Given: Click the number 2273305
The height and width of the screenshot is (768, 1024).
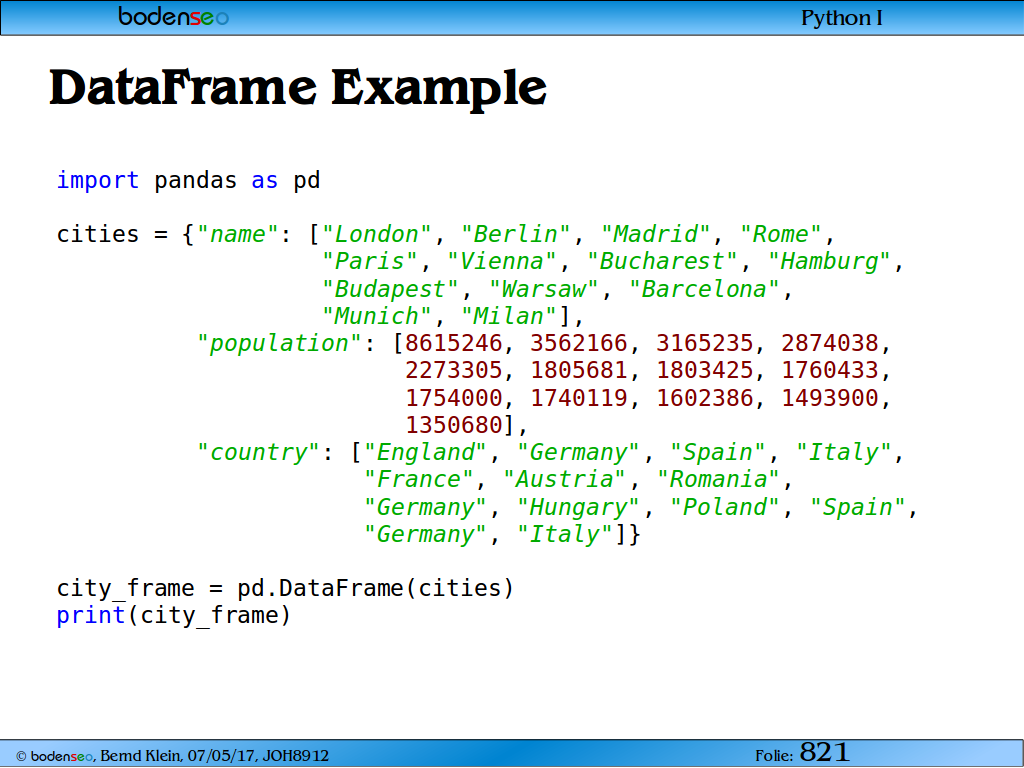Looking at the screenshot, I should pyautogui.click(x=454, y=371).
